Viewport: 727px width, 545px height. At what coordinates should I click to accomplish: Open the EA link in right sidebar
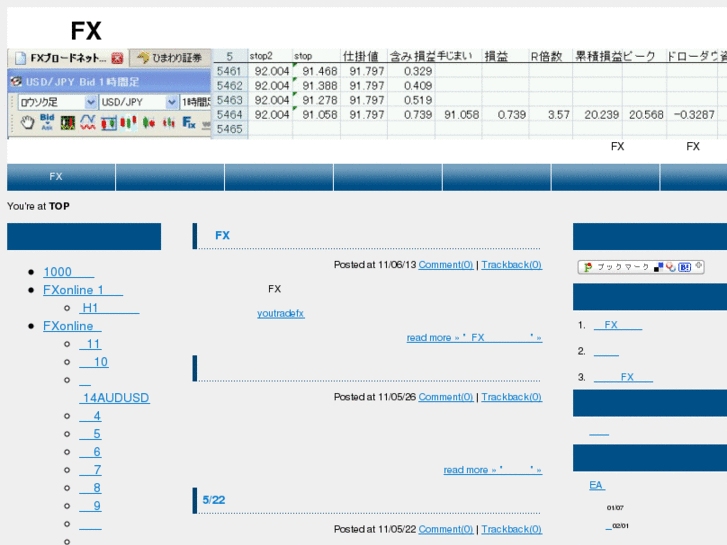(597, 486)
